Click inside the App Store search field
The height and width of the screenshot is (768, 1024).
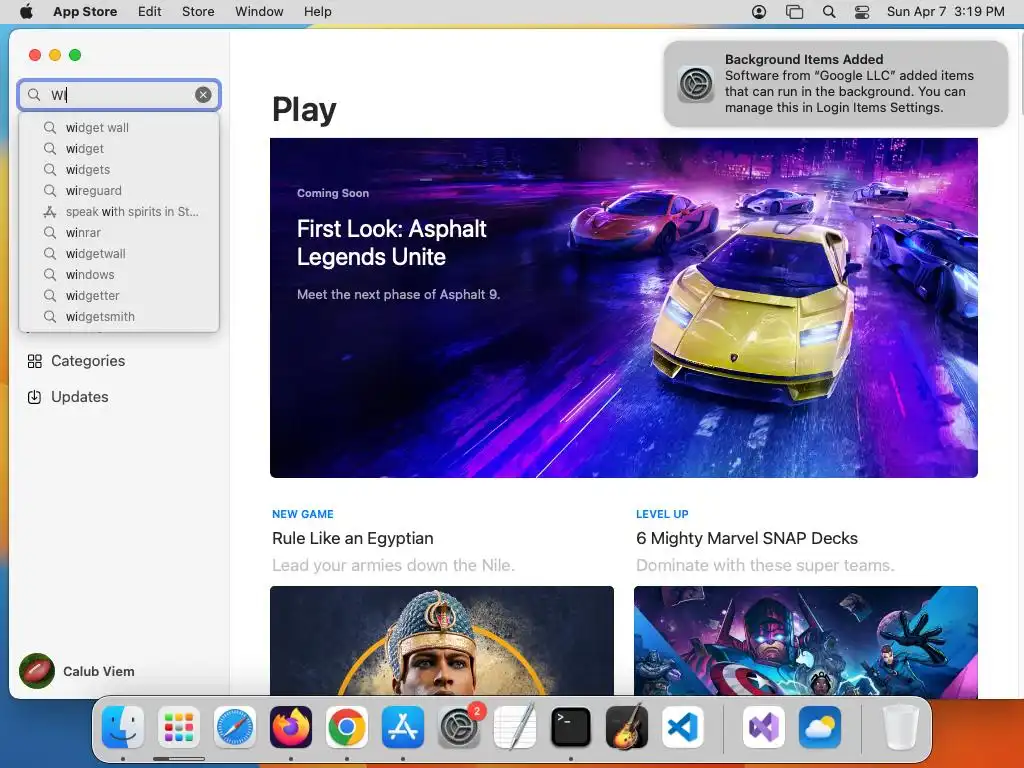[x=120, y=95]
